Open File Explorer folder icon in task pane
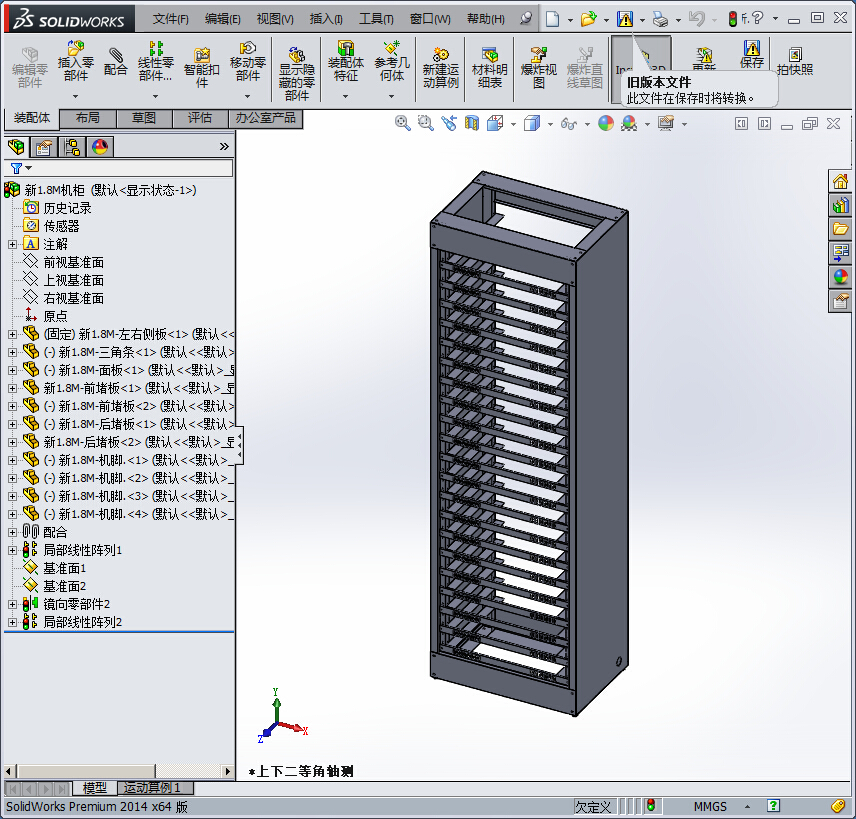This screenshot has width=856, height=819. click(840, 229)
